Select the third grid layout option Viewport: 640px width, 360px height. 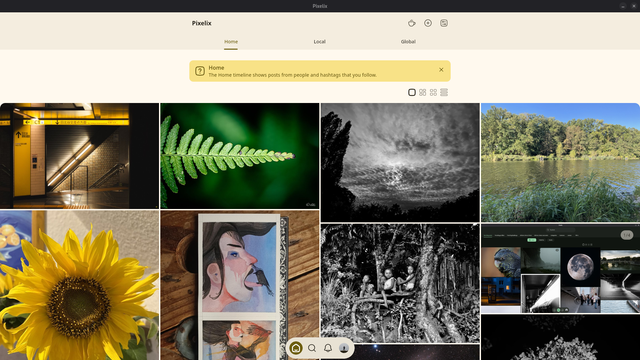click(433, 93)
